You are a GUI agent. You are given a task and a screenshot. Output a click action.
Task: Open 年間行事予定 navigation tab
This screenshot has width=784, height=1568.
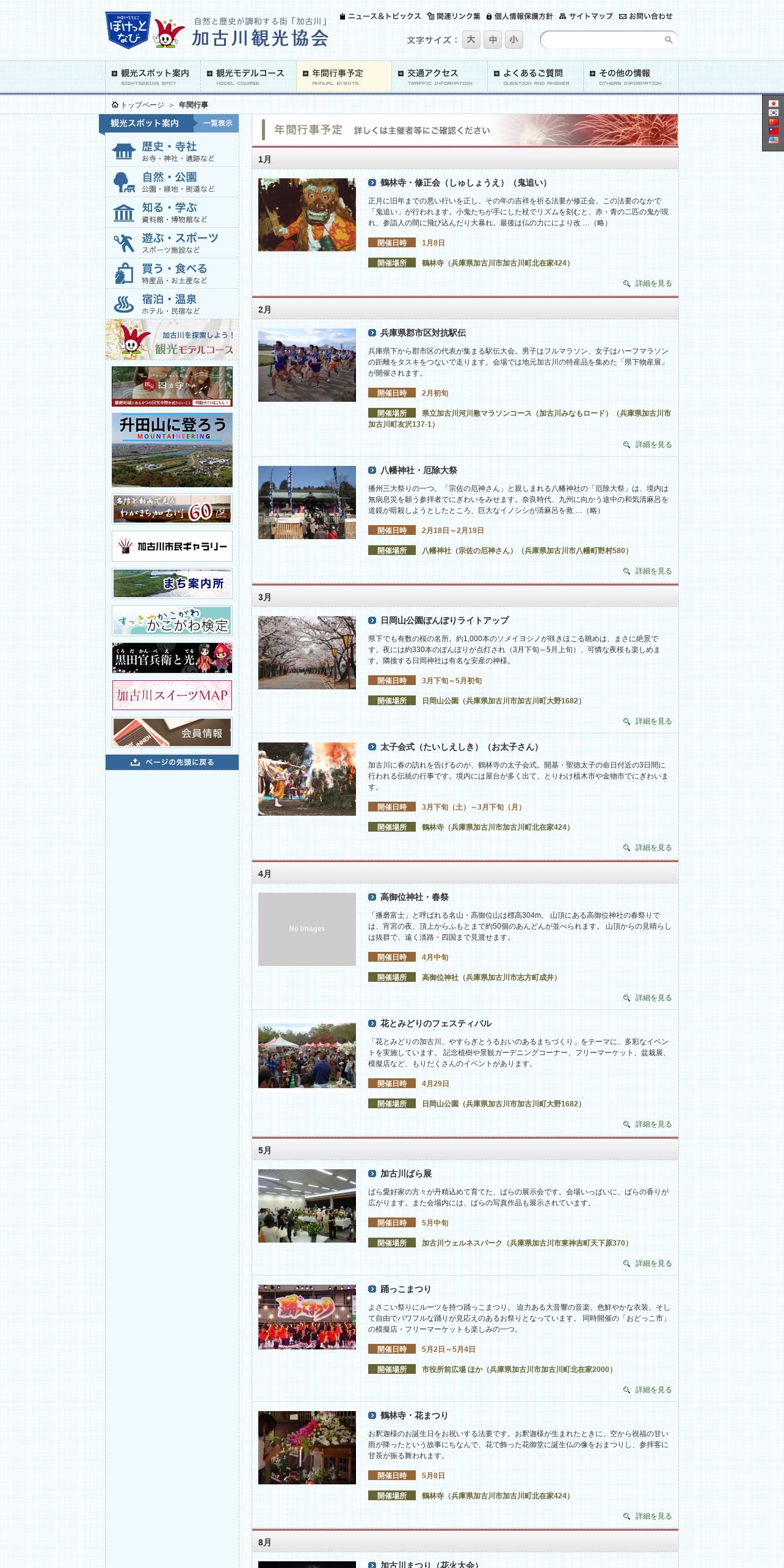344,76
